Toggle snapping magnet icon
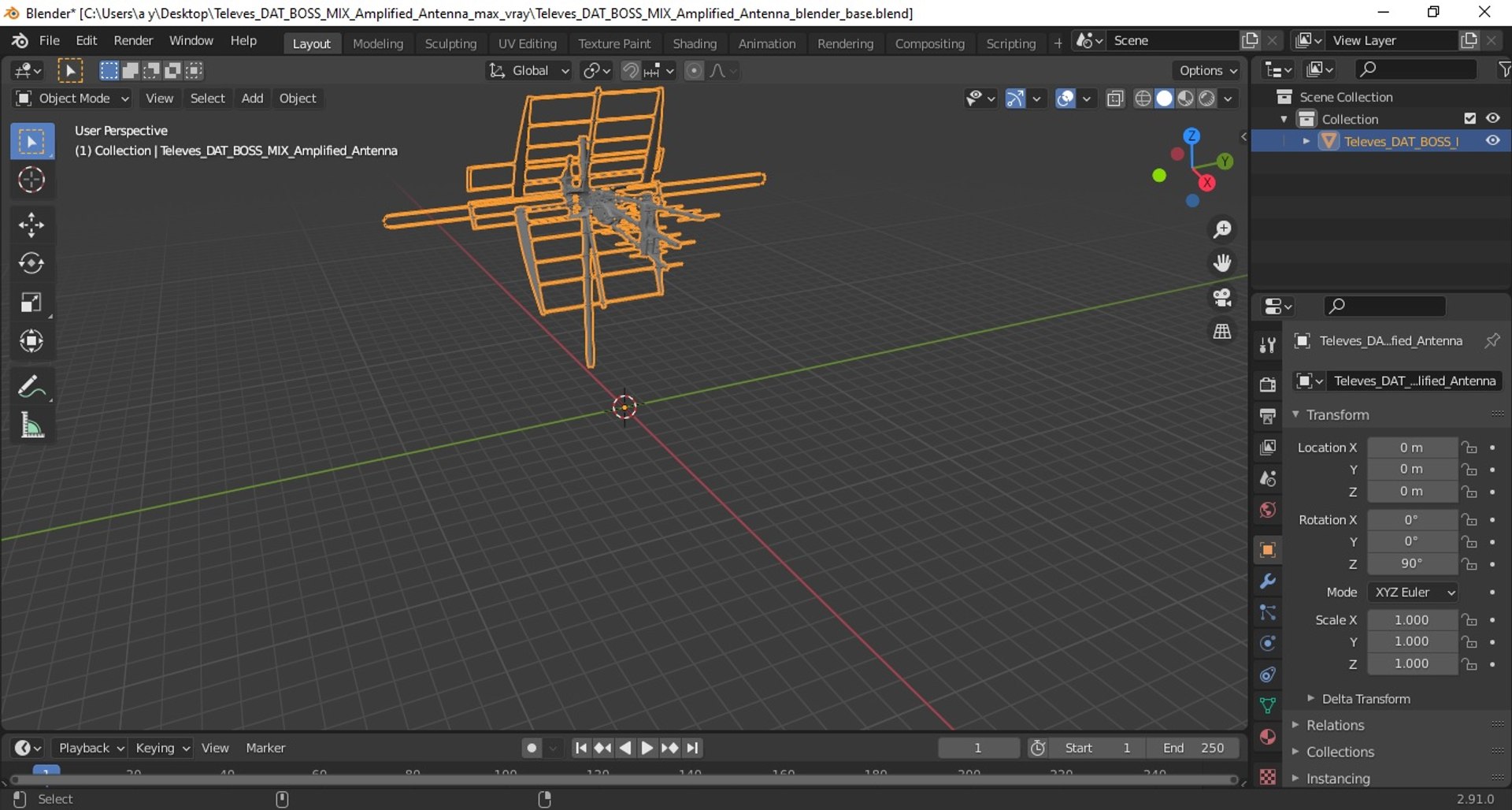1512x810 pixels. click(x=630, y=71)
